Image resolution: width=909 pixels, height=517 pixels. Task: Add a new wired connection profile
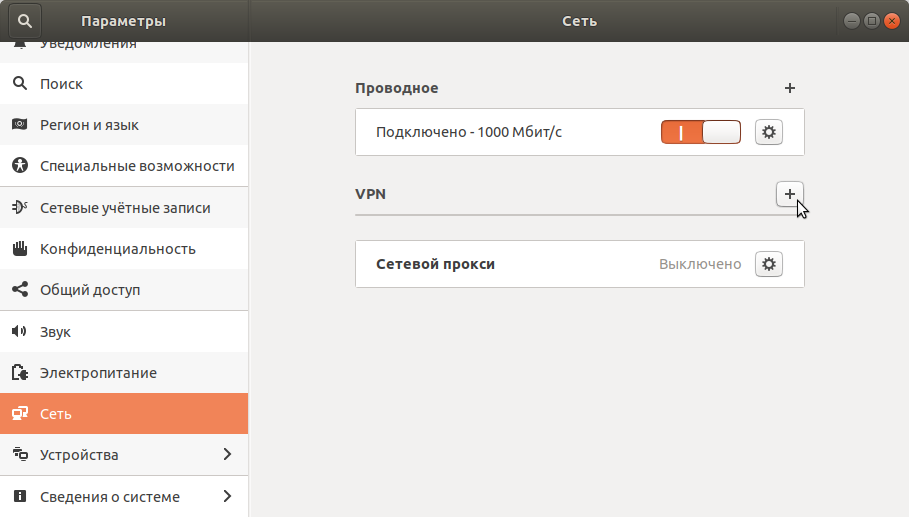pos(790,88)
